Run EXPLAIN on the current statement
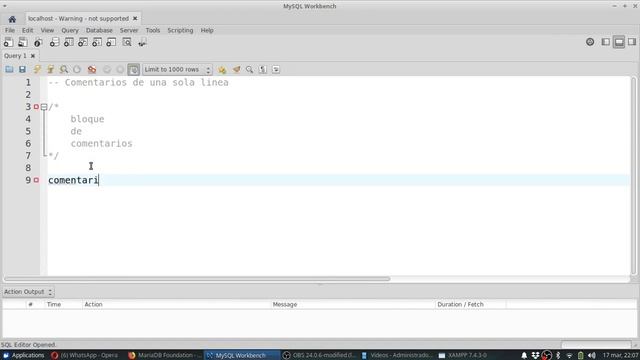Viewport: 640px width, 360px height. click(x=64, y=69)
